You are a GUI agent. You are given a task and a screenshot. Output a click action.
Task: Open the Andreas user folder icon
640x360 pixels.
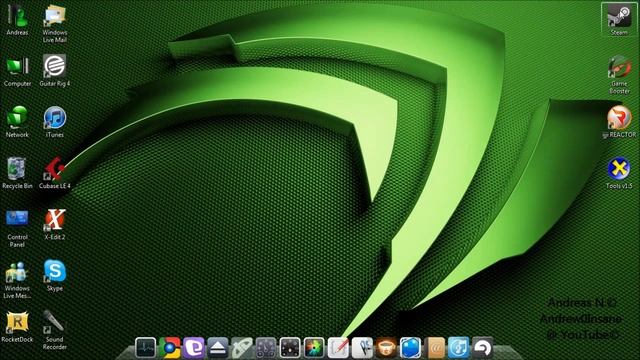17,16
